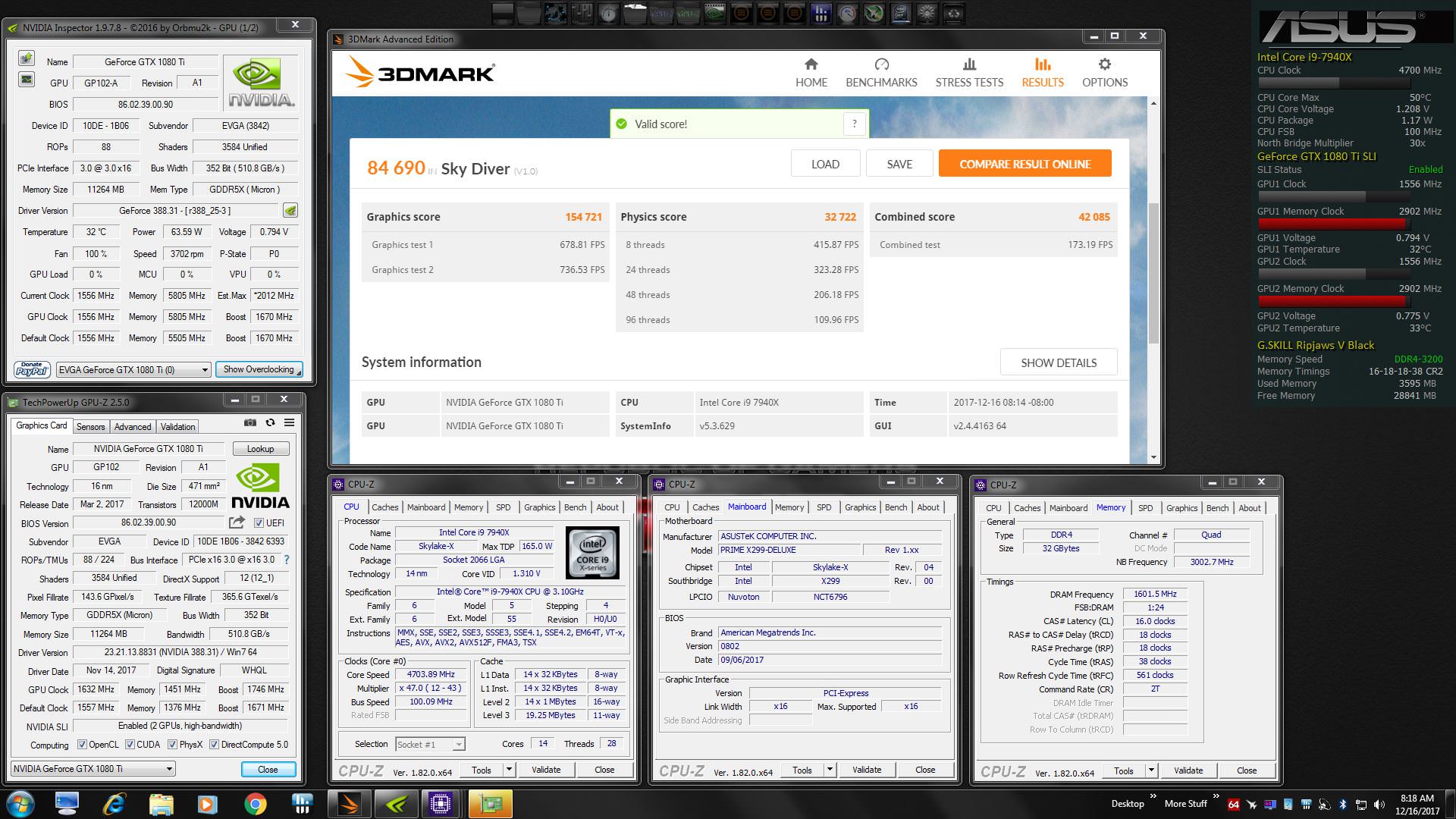
Task: Switch to NVIDIA Inspector taskbar button
Action: [396, 804]
